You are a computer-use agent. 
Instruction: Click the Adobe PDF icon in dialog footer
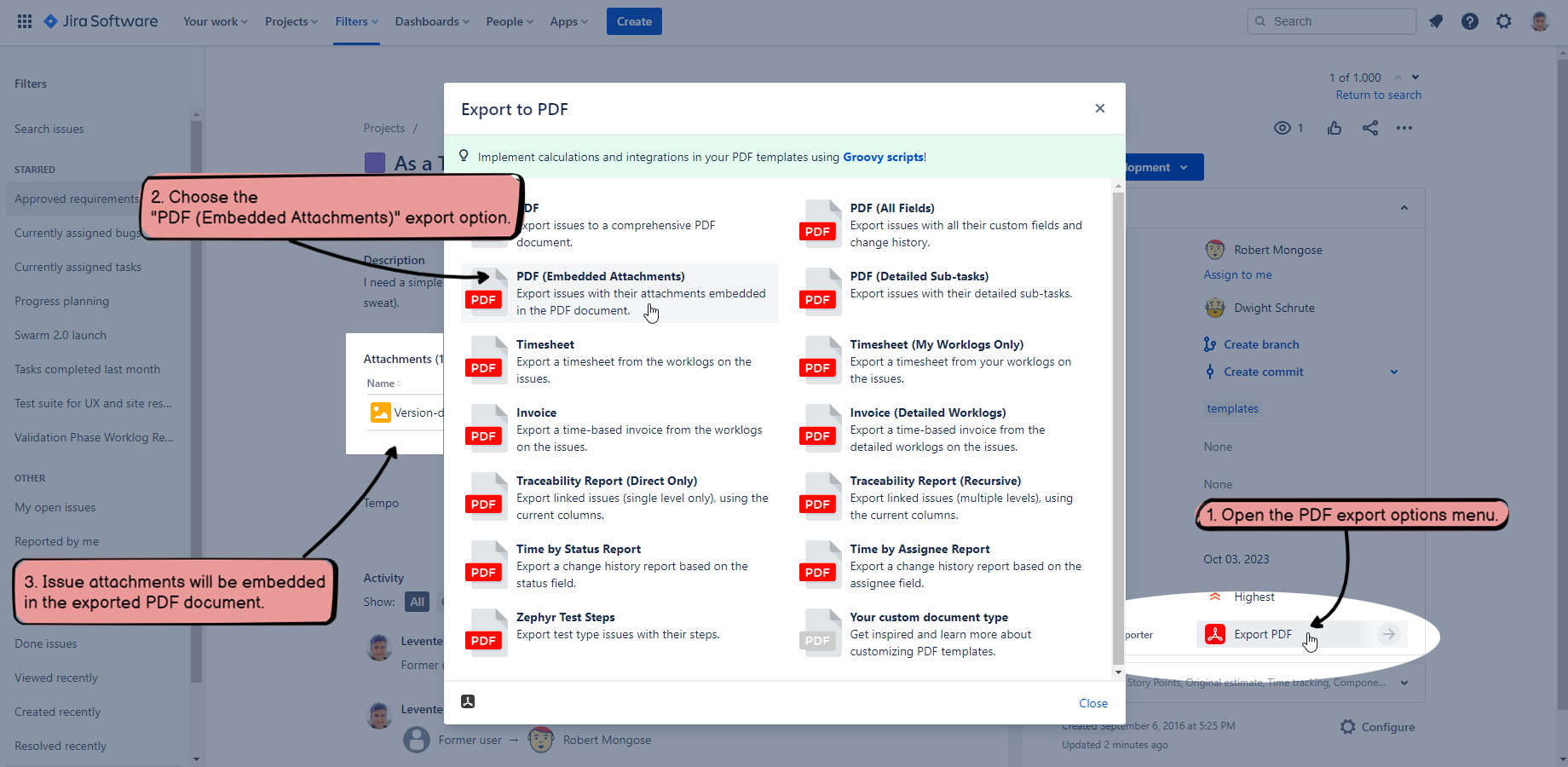(467, 701)
